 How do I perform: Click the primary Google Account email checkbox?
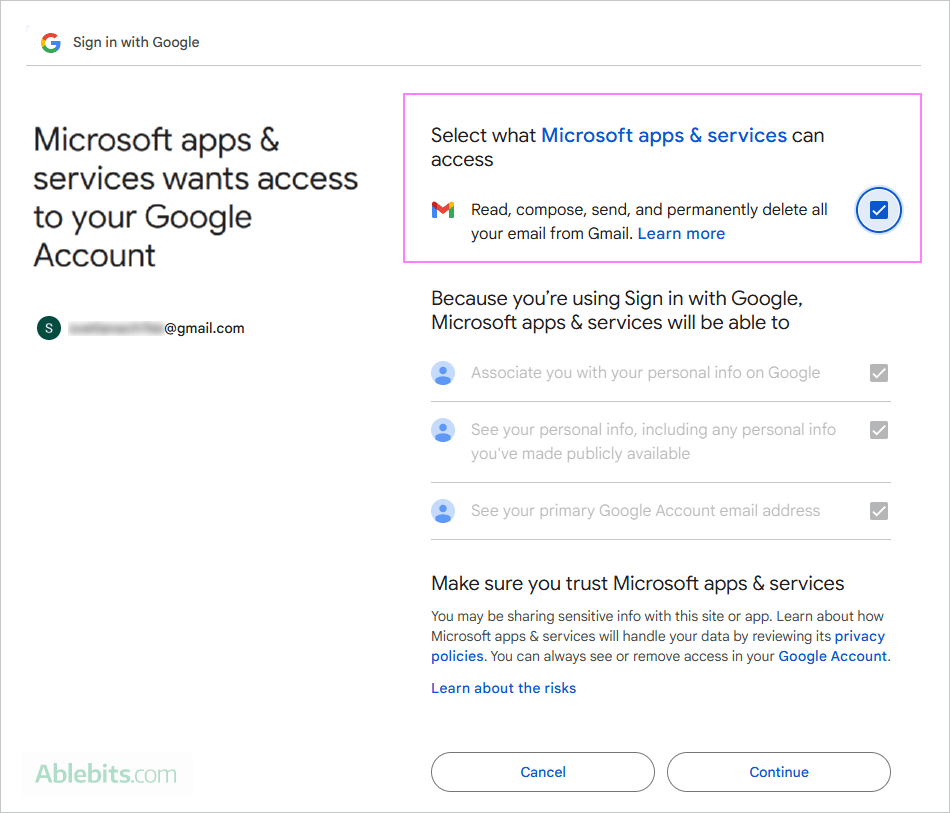point(878,510)
